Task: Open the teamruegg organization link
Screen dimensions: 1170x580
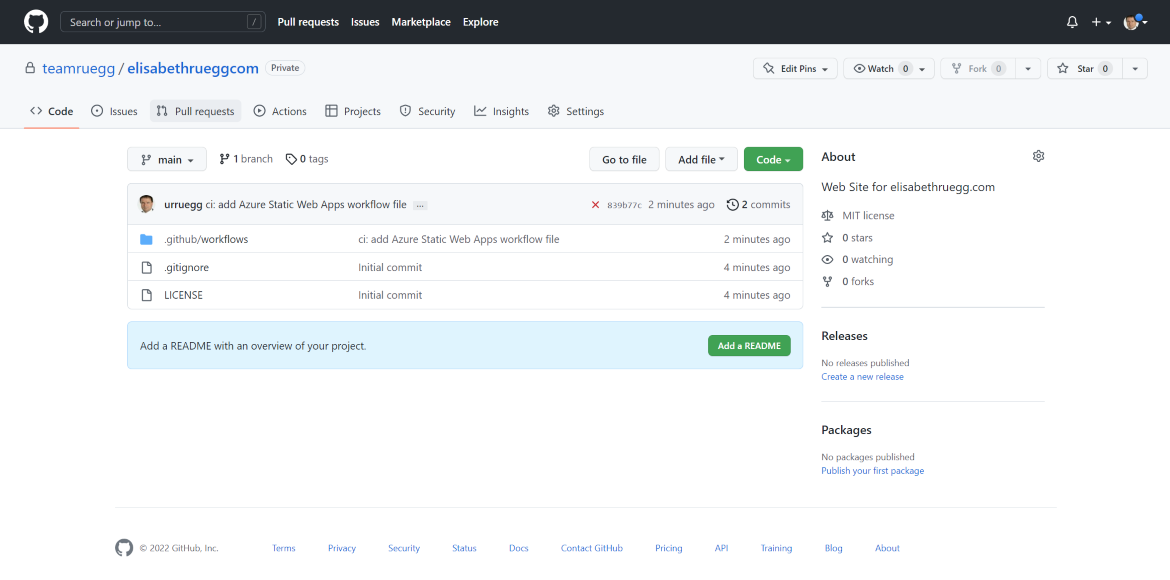Action: (x=78, y=68)
